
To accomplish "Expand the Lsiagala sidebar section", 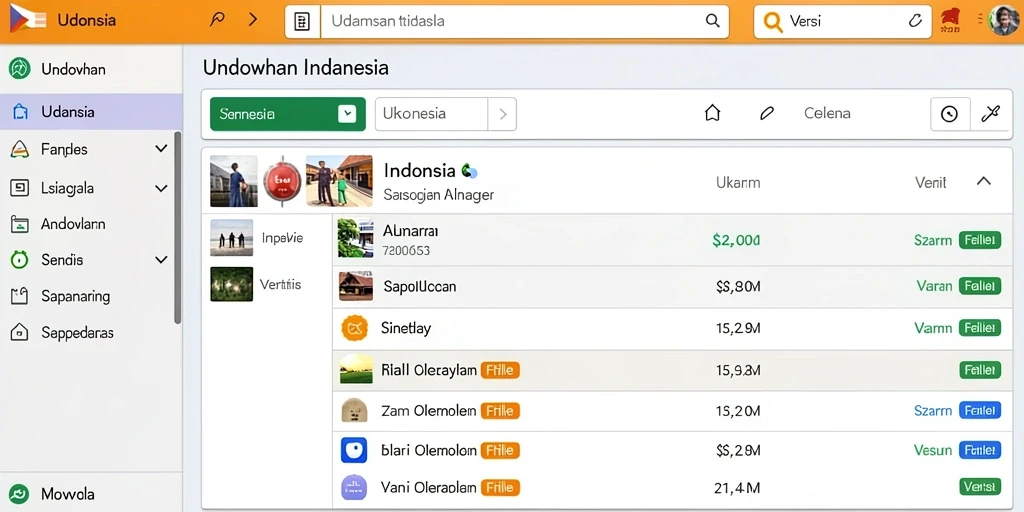I will click(x=161, y=188).
